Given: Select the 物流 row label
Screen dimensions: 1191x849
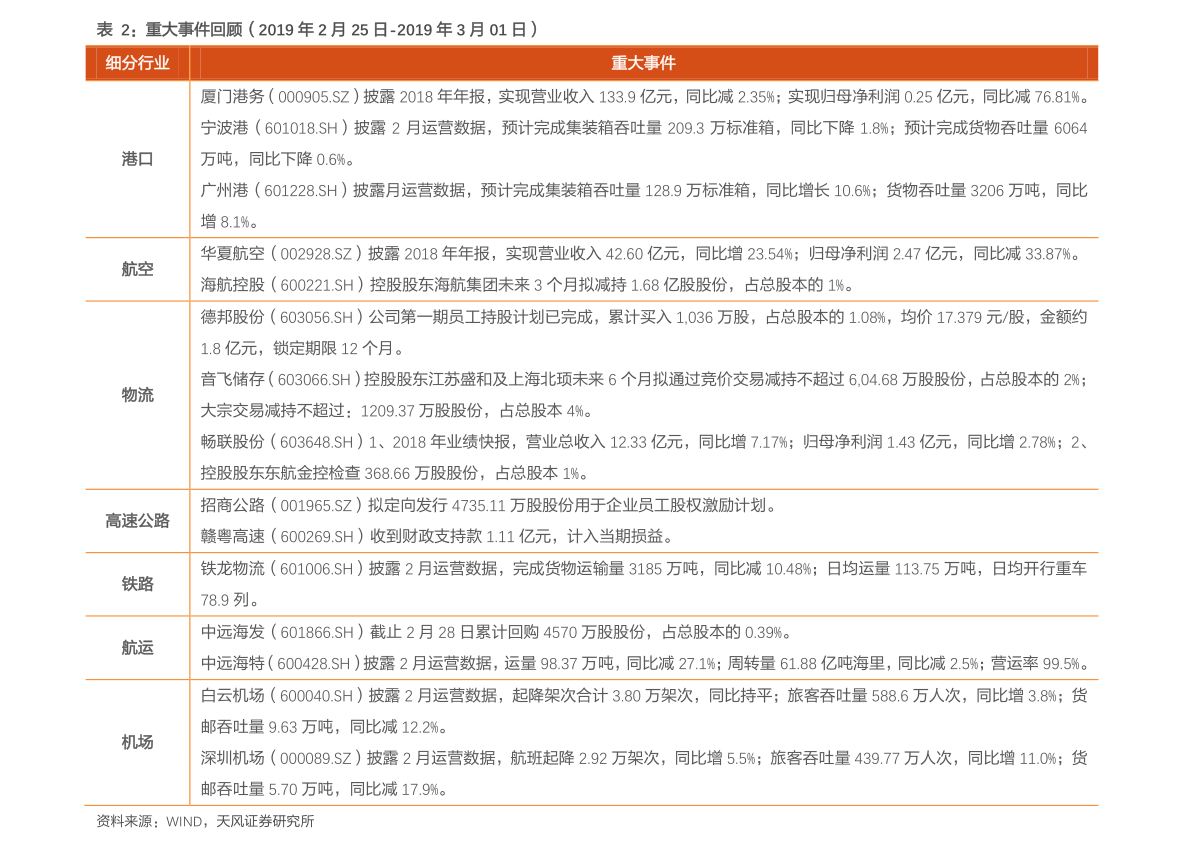Looking at the screenshot, I should tap(137, 395).
